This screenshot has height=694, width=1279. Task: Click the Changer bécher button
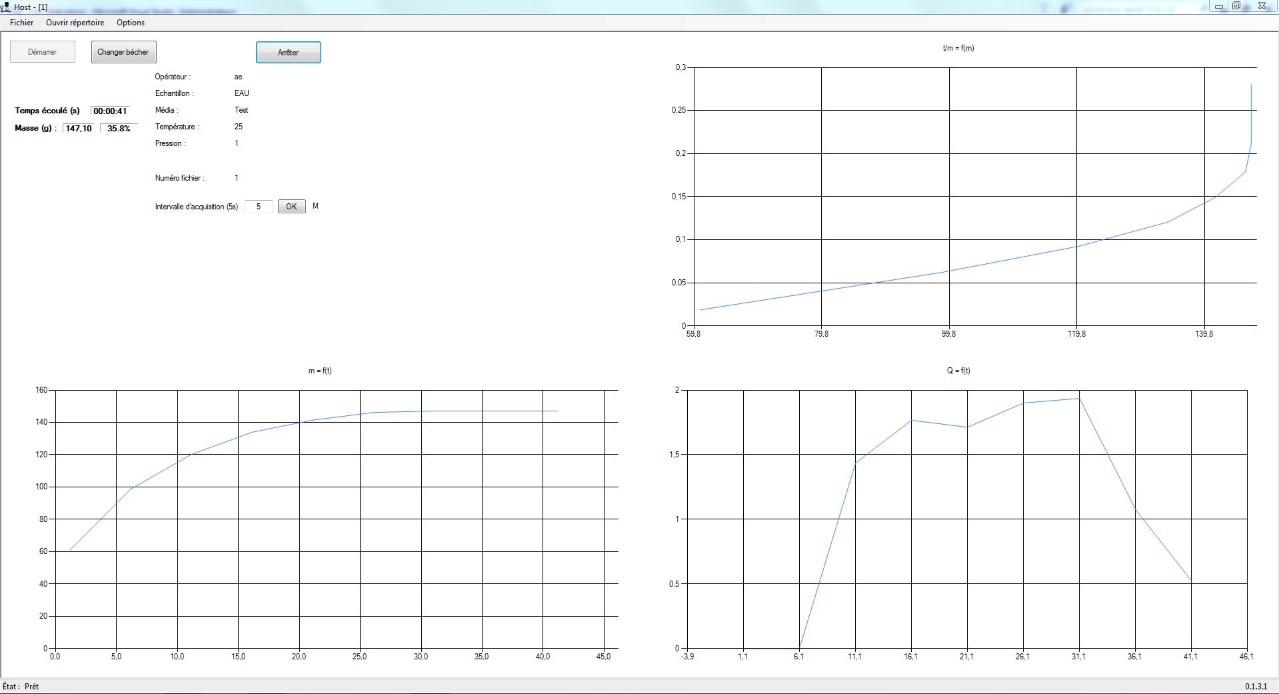click(123, 52)
